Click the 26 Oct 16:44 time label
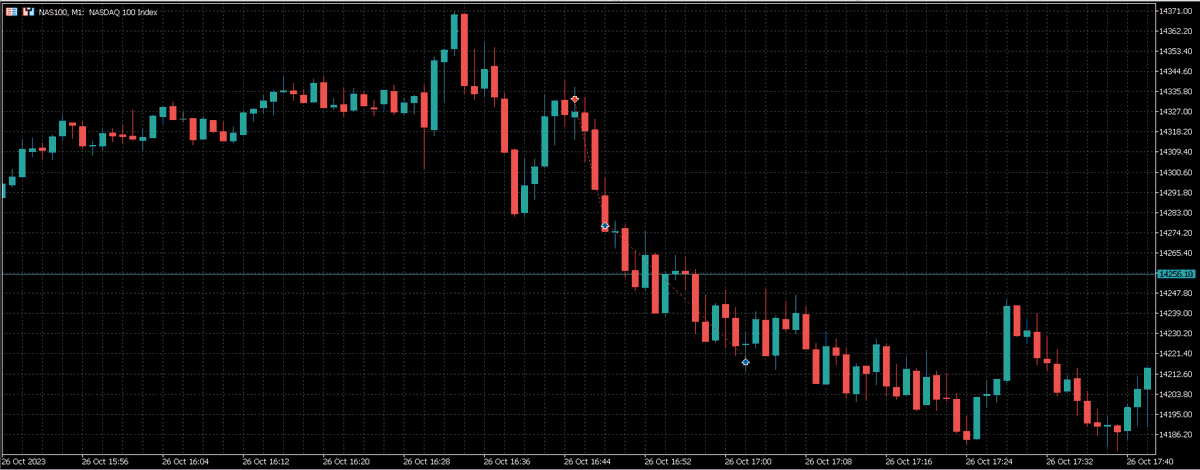 click(587, 462)
